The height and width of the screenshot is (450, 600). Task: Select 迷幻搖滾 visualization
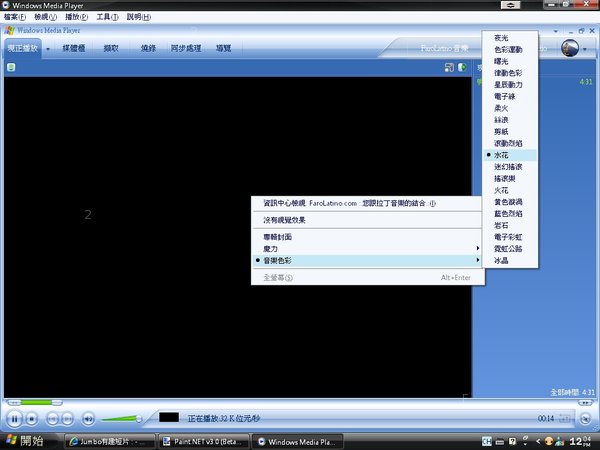coord(510,167)
